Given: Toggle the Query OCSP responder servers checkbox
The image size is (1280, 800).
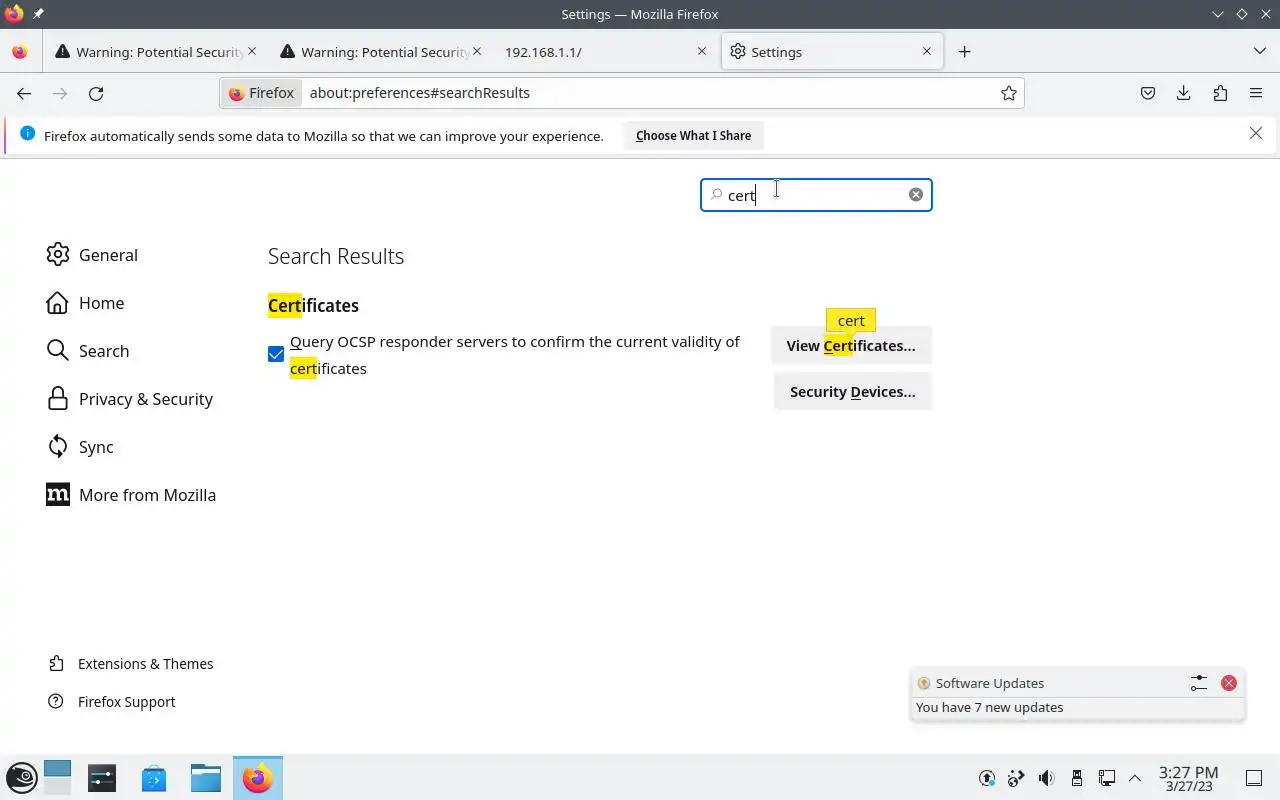Looking at the screenshot, I should [276, 354].
